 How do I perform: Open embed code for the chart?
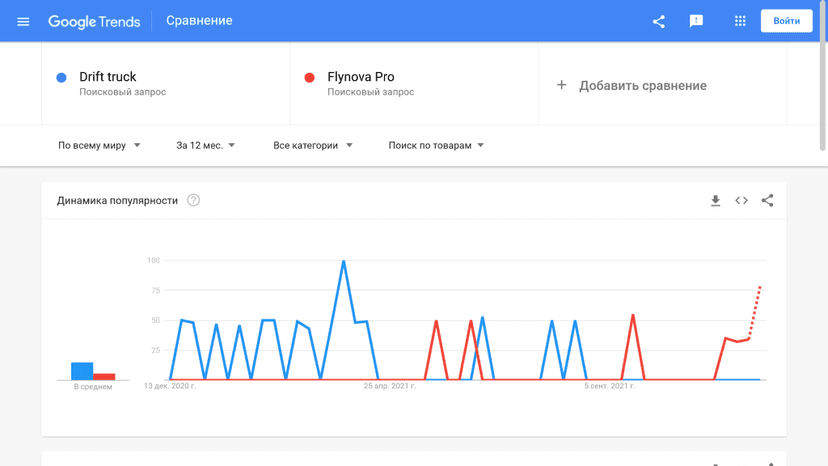point(741,200)
